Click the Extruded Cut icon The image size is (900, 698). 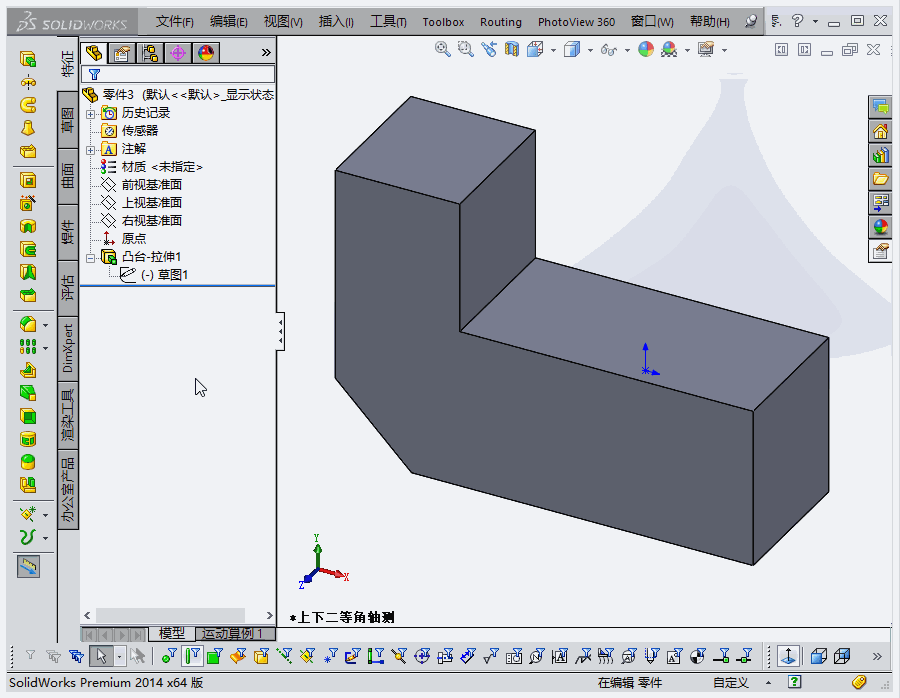[x=28, y=180]
